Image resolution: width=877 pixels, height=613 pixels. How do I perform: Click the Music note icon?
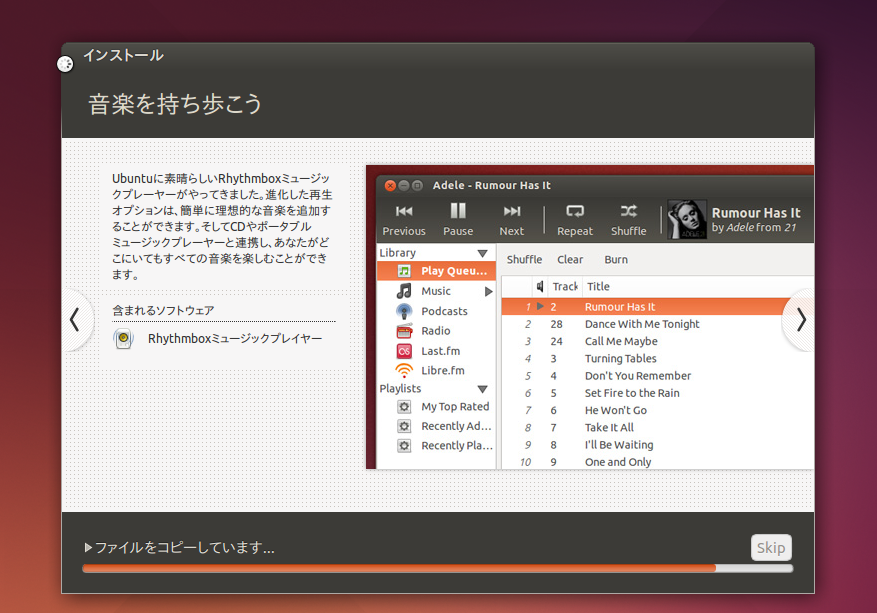(x=404, y=291)
